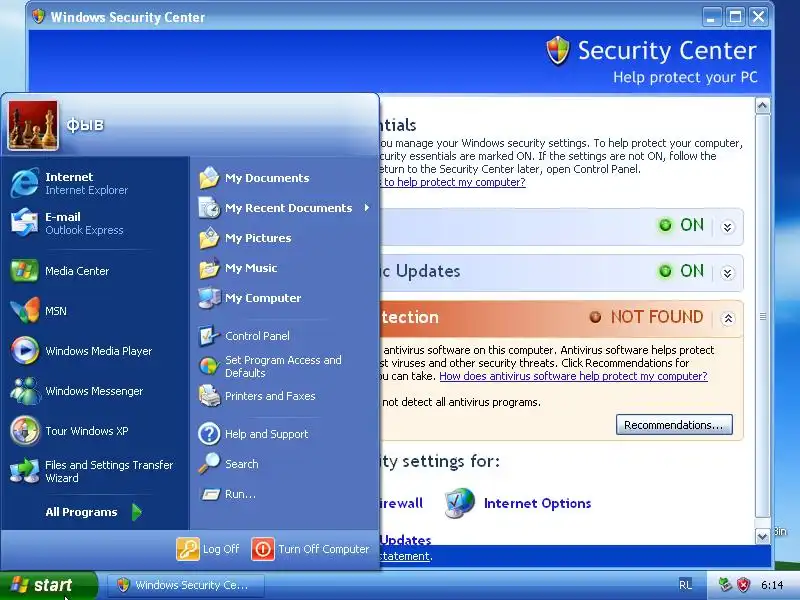Click the Search magnifier icon
This screenshot has width=800, height=600.
[209, 464]
